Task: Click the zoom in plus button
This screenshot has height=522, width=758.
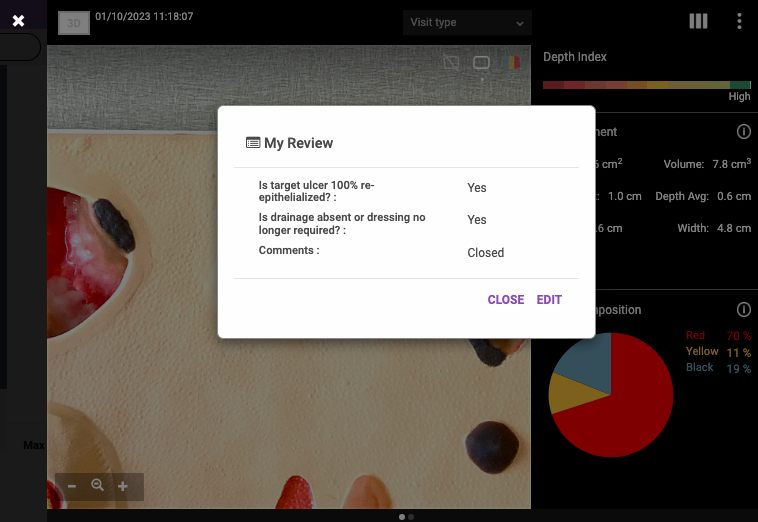Action: (x=123, y=486)
